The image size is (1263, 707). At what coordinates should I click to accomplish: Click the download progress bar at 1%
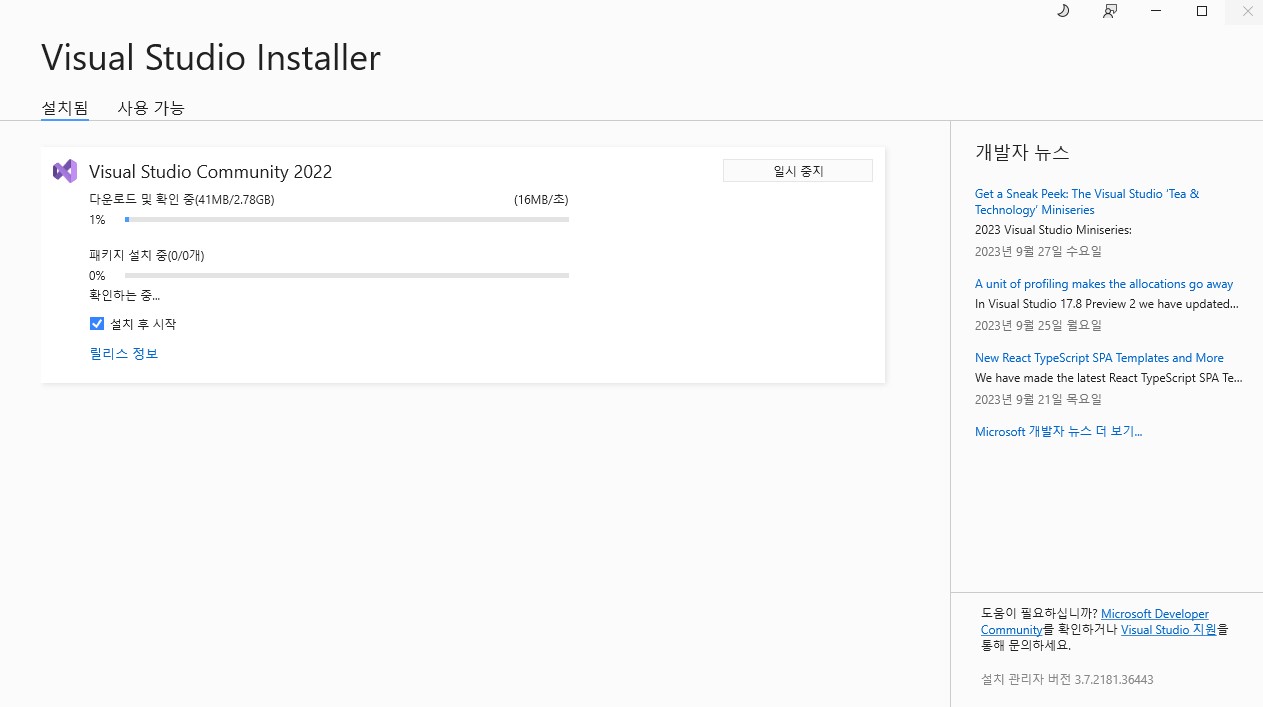[x=347, y=219]
